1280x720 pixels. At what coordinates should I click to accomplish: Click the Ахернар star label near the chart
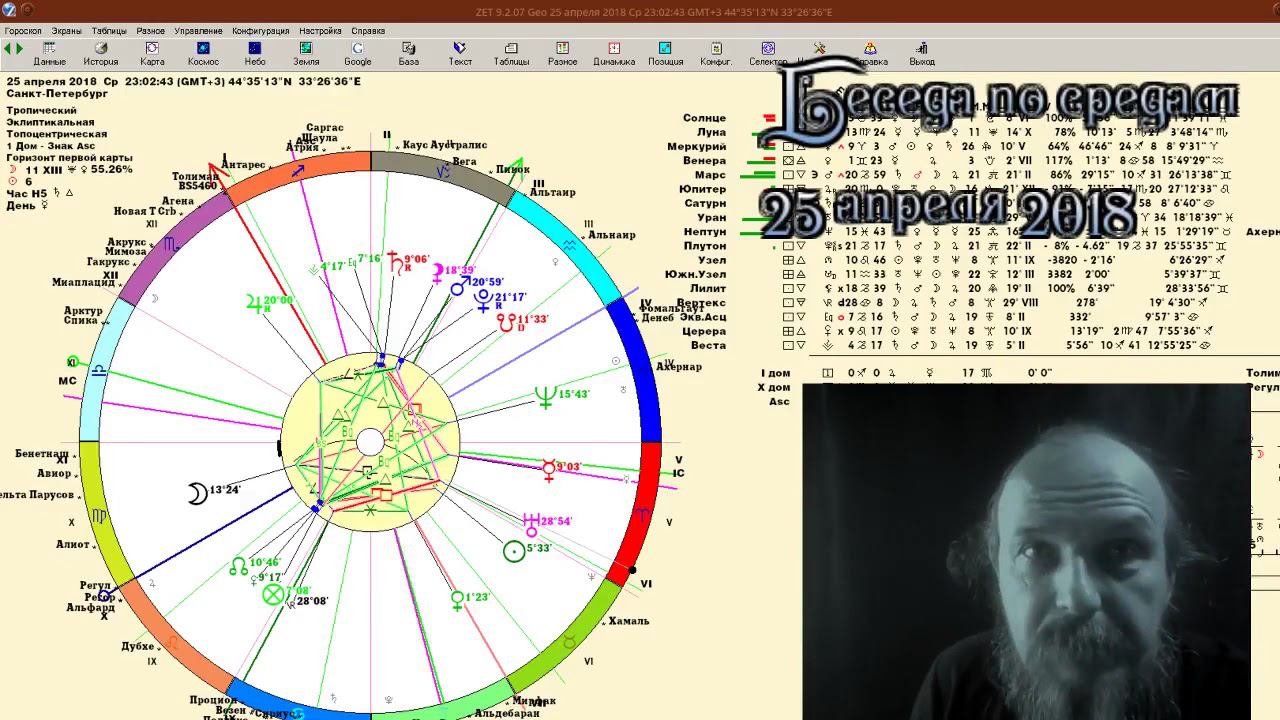click(679, 367)
